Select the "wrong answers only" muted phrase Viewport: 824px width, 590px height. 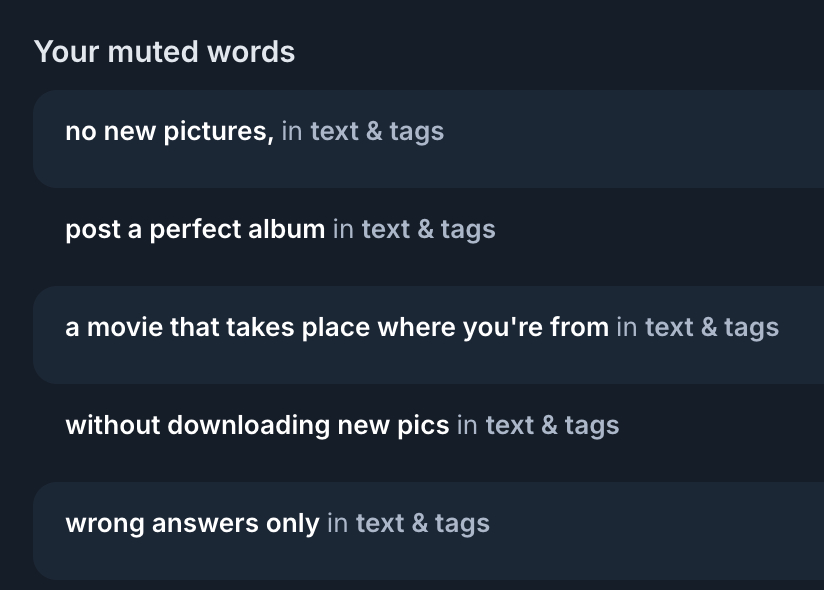(x=192, y=523)
